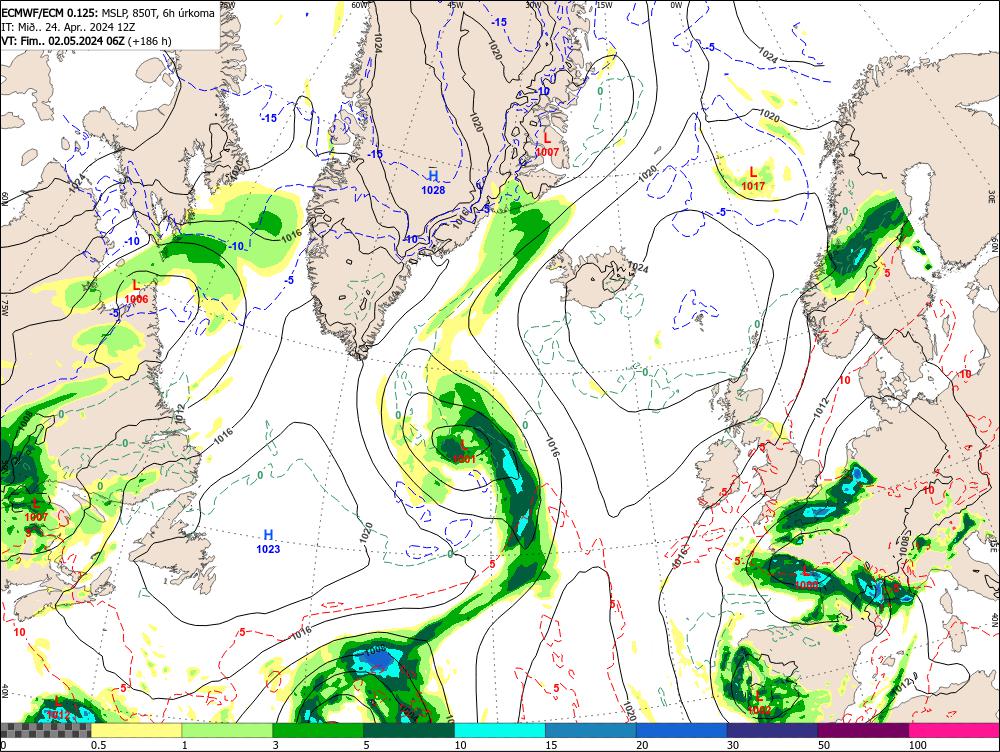Click the blue 20–30 mm legend swatch
Viewport: 1000px width, 752px height.
coord(681,730)
